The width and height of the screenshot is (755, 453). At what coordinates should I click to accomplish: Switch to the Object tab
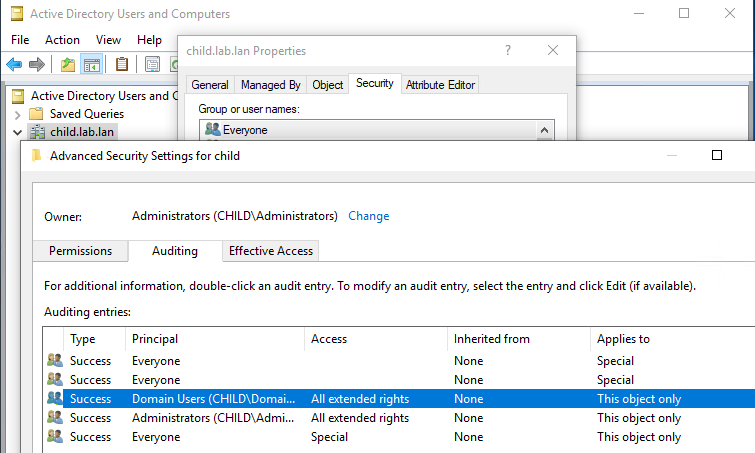[x=327, y=85]
